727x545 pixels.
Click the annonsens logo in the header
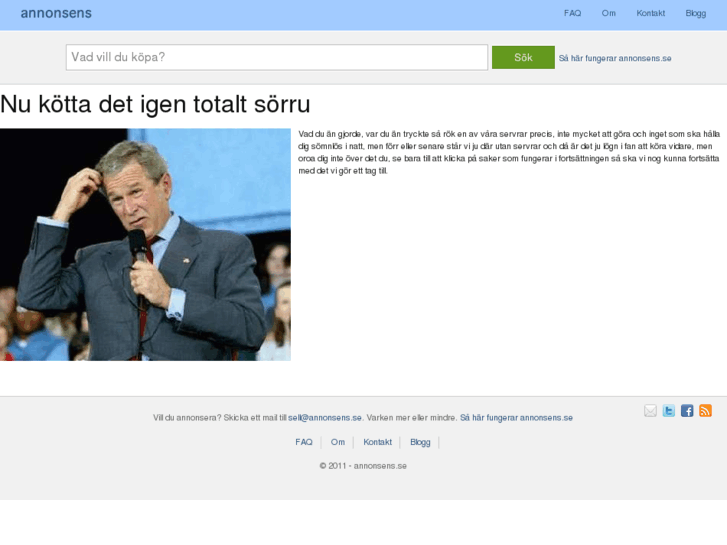pyautogui.click(x=56, y=13)
